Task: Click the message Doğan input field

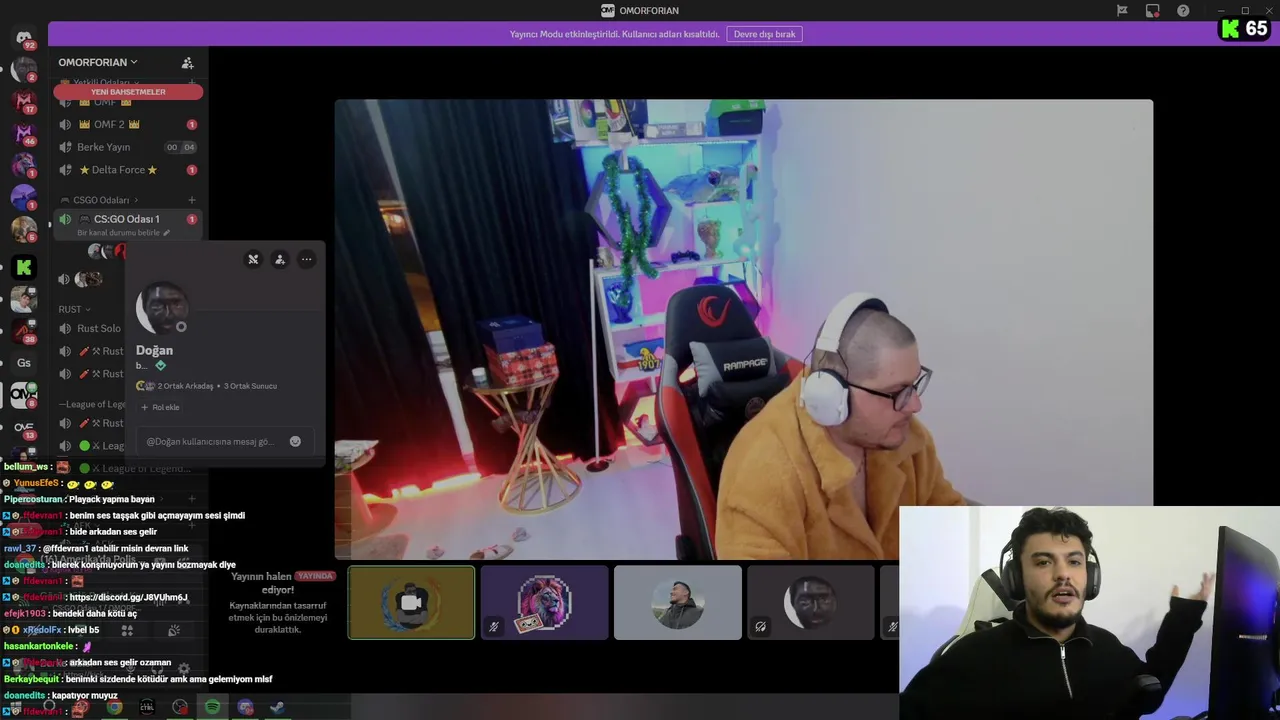Action: (x=225, y=441)
